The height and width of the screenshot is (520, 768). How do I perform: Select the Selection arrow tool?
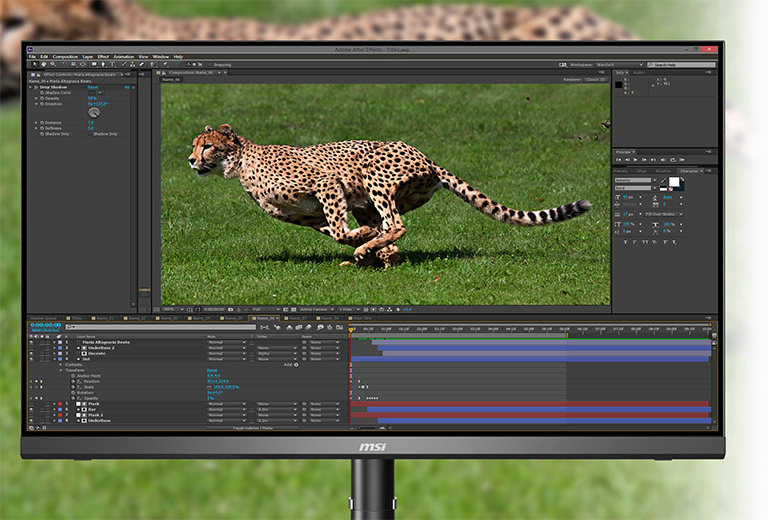(34, 64)
